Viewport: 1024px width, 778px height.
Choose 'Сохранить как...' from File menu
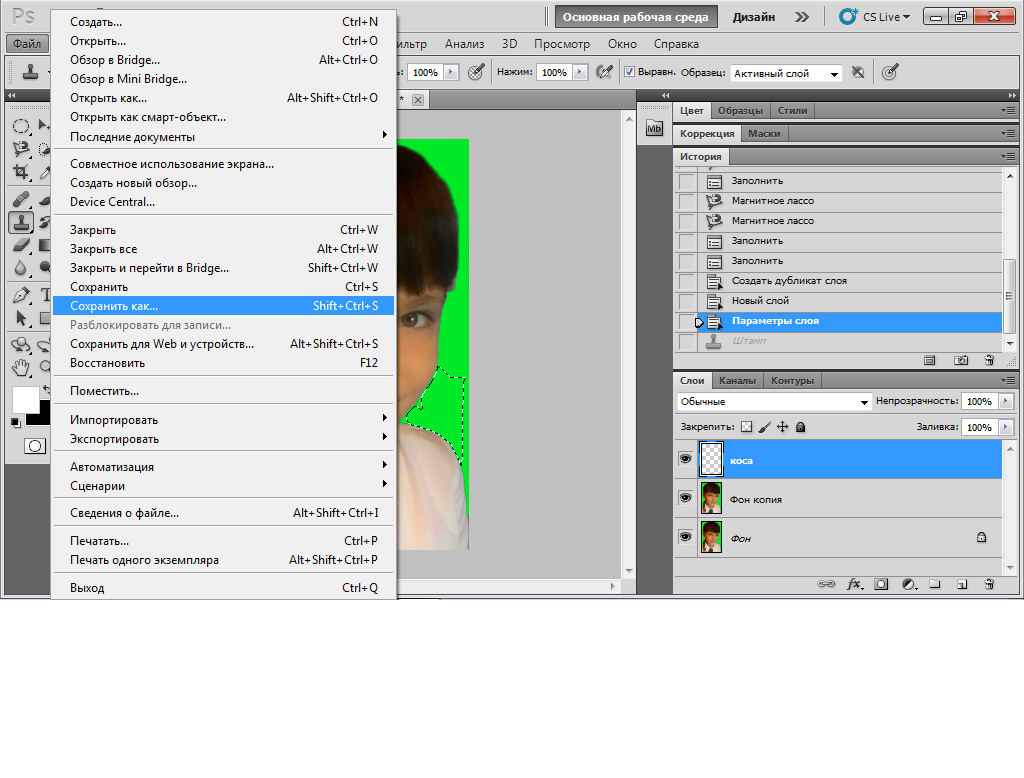[114, 306]
